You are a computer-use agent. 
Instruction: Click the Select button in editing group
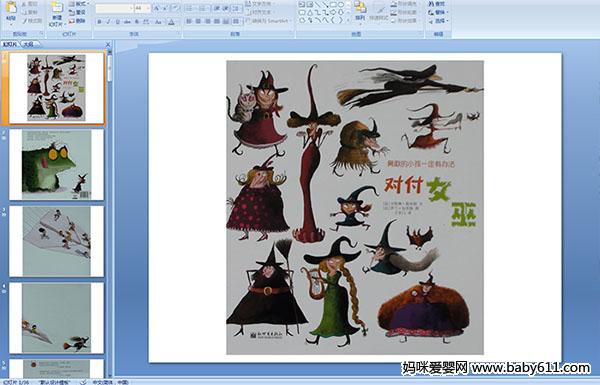point(438,21)
